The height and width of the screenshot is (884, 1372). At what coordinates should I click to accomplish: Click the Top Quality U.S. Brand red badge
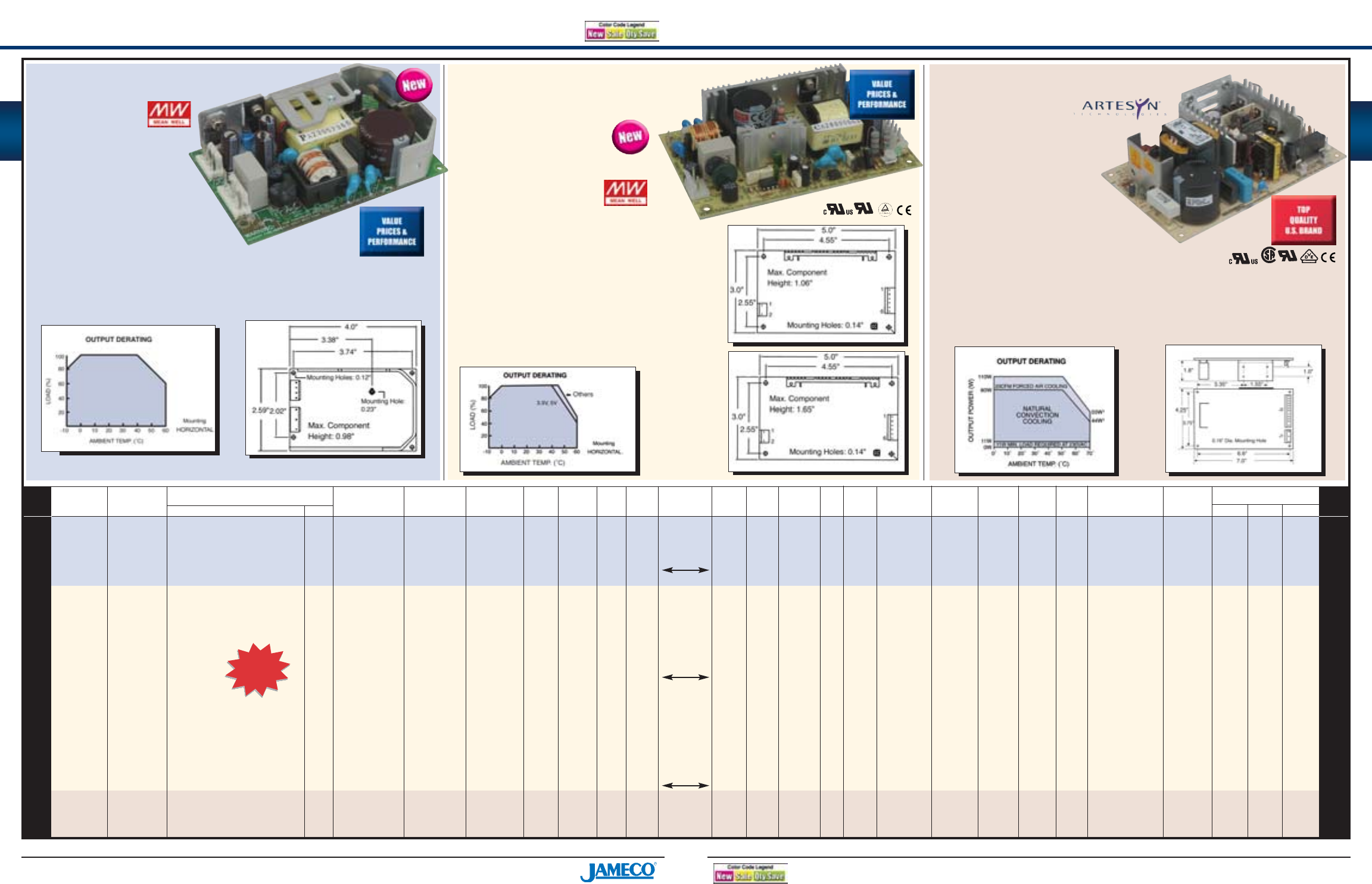coord(1304,220)
